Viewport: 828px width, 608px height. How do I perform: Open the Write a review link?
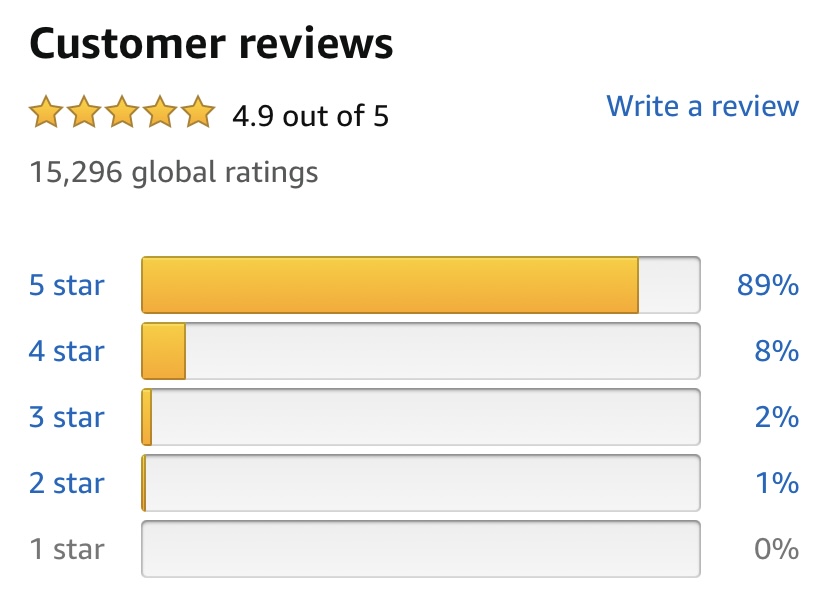[702, 106]
